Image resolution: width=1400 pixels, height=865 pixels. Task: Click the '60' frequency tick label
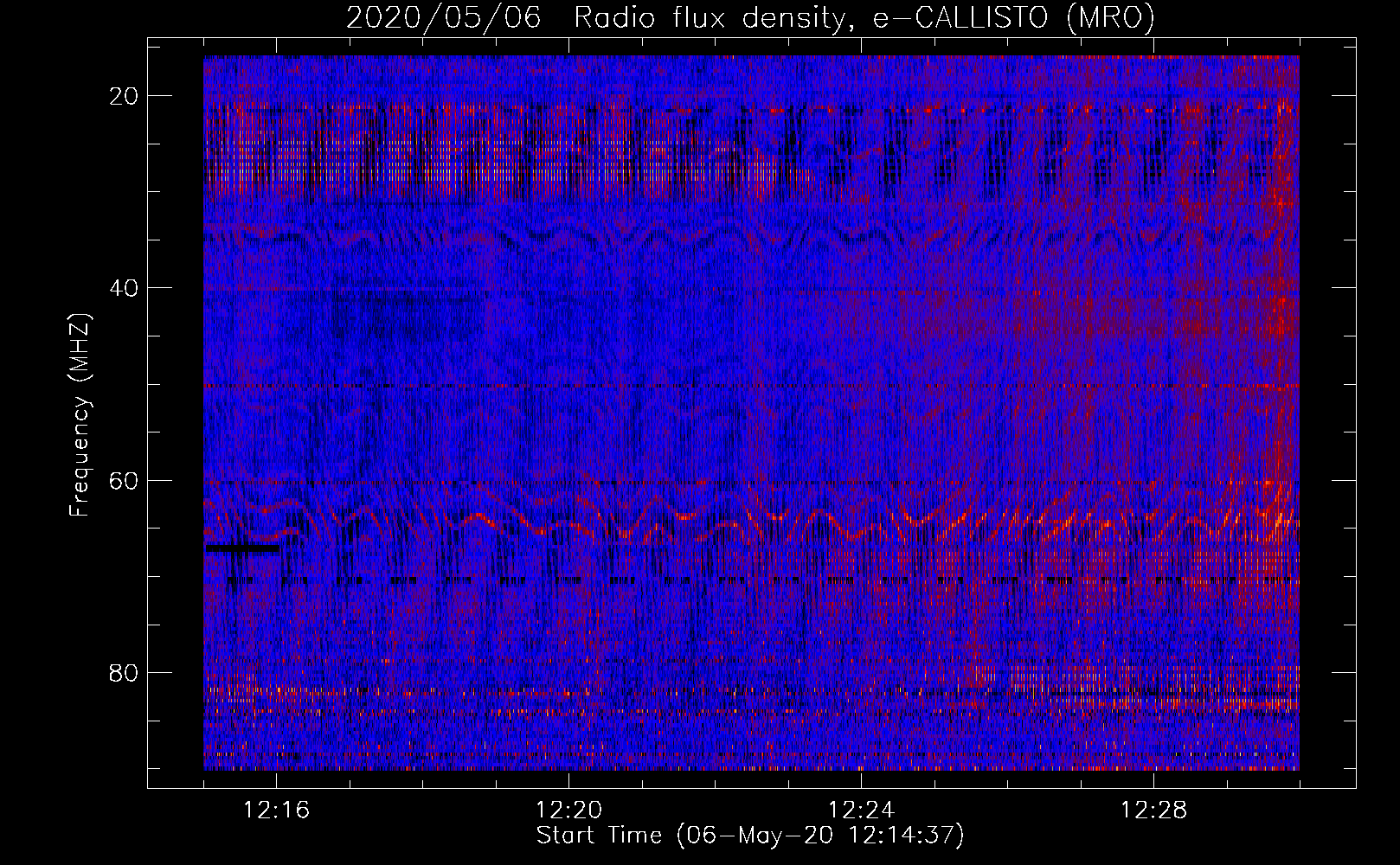pos(125,481)
